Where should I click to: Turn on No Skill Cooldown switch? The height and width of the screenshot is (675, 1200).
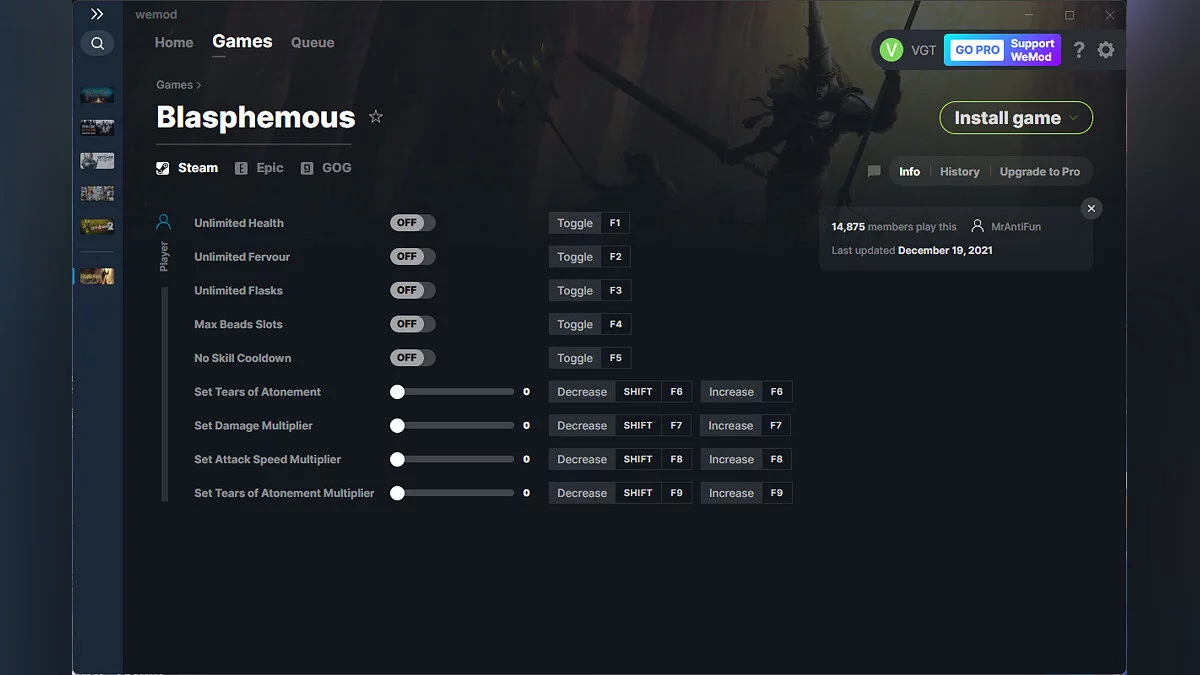click(413, 358)
